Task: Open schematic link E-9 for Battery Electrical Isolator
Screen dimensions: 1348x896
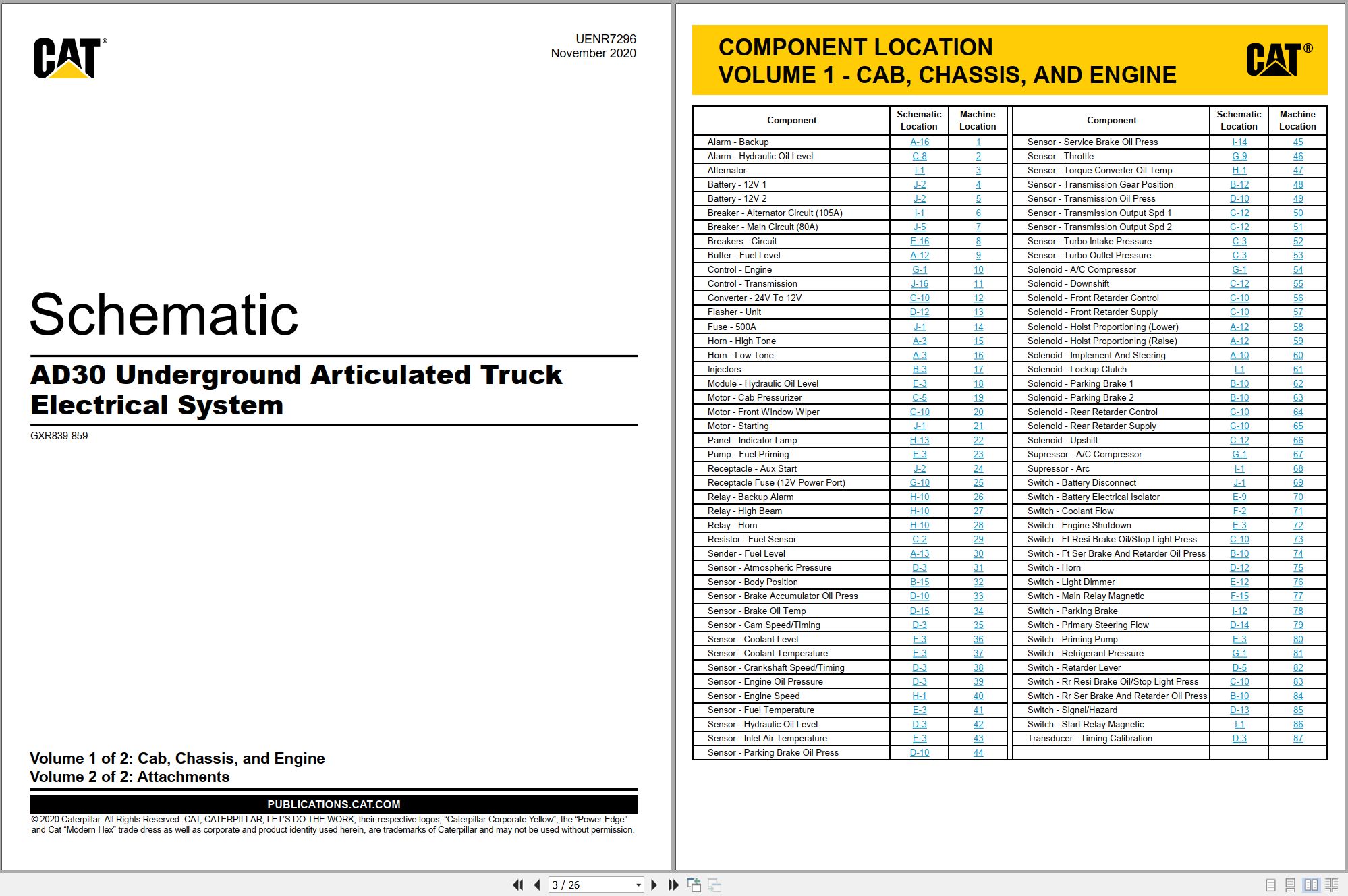Action: click(1239, 497)
